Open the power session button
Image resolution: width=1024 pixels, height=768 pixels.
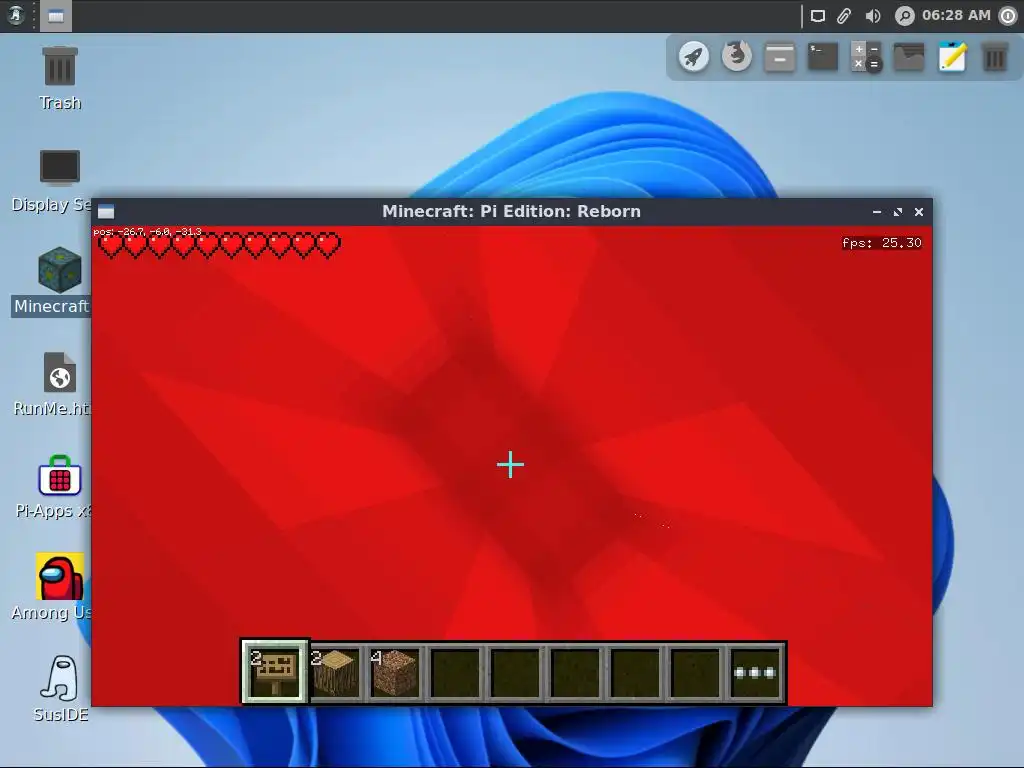[1008, 16]
